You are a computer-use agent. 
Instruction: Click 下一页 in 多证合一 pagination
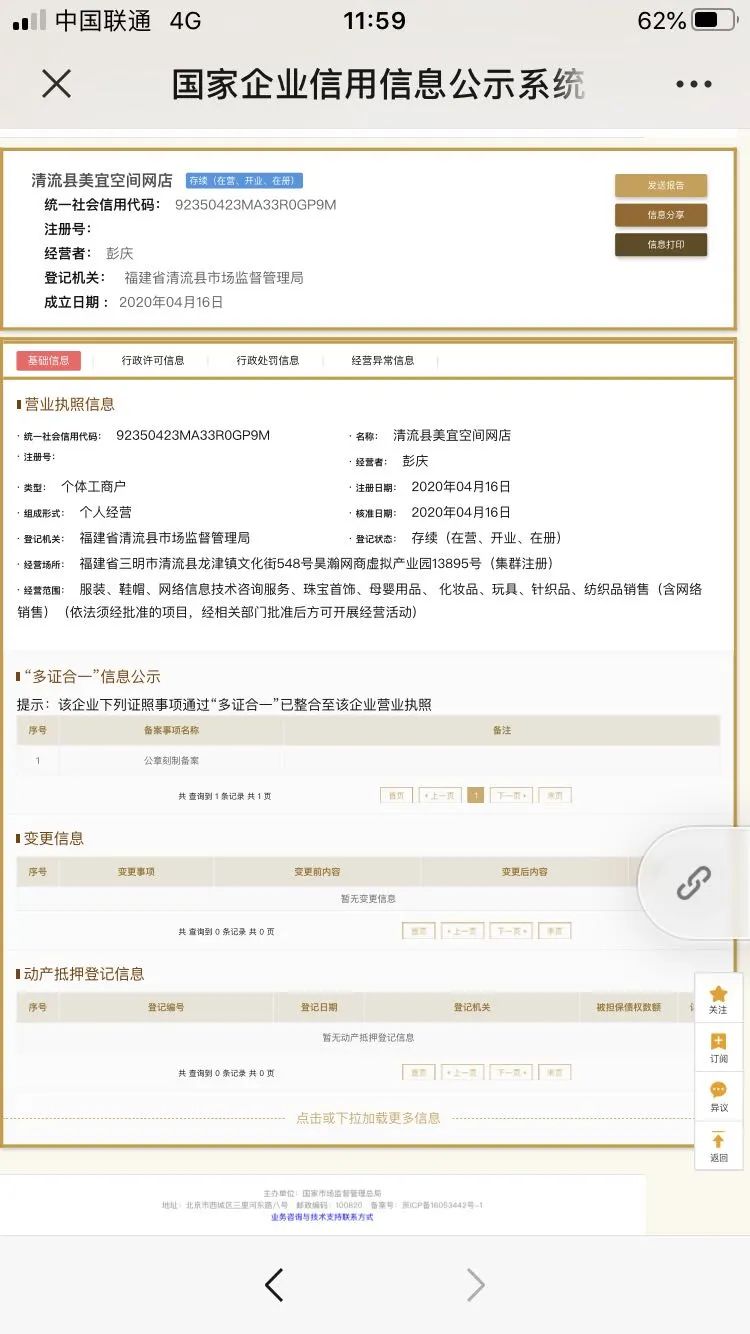tap(511, 796)
